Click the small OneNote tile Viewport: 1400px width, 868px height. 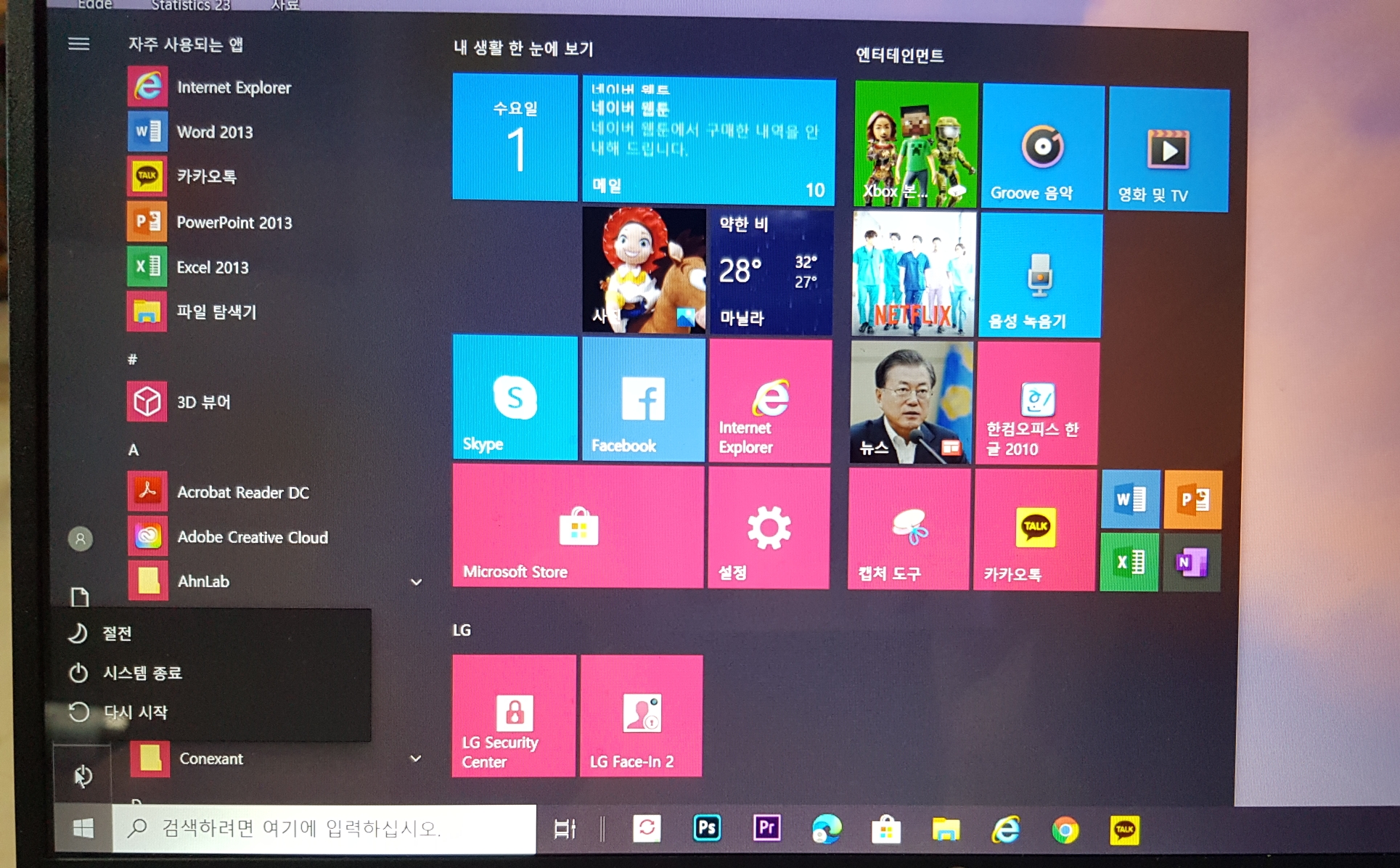pos(1191,562)
